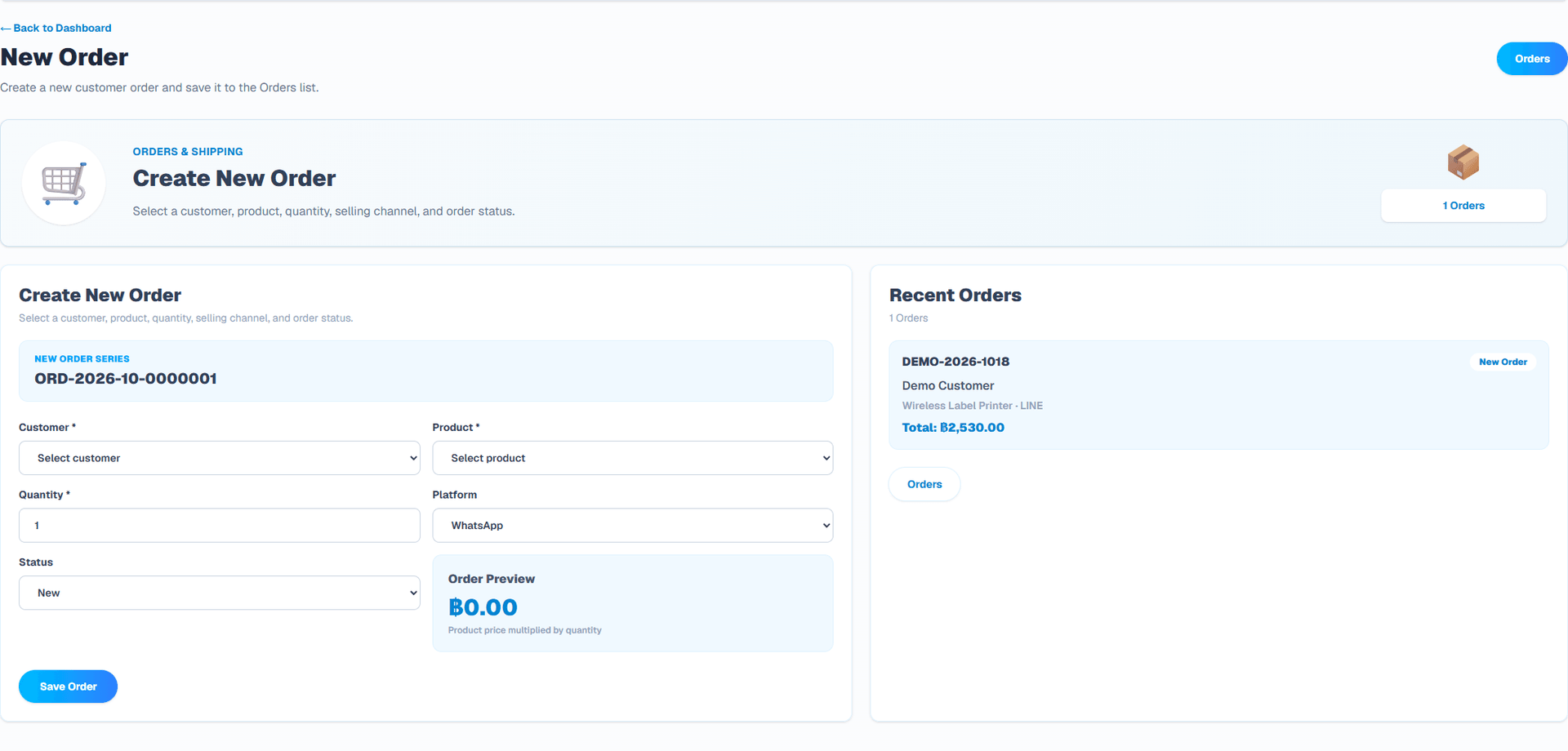
Task: Click the 1 Orders counter button
Action: pos(1463,206)
